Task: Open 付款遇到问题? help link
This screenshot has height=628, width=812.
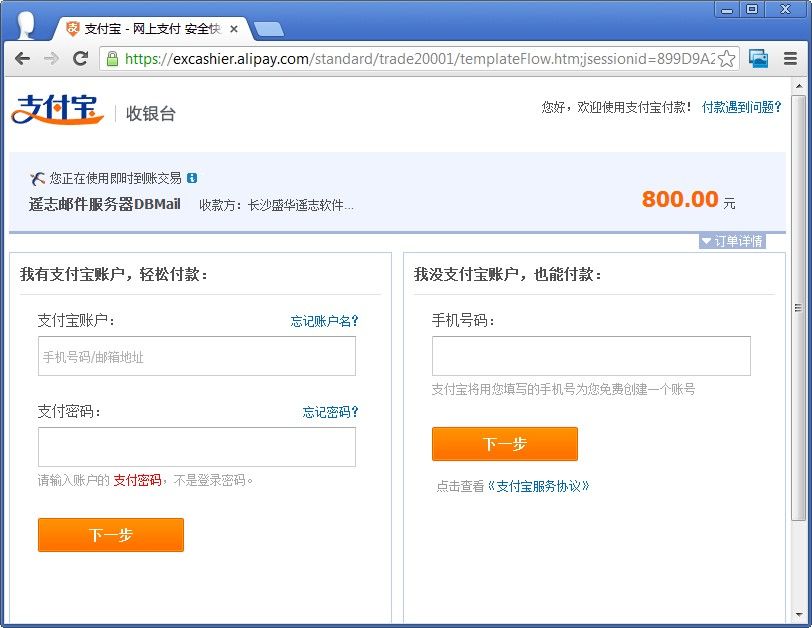Action: 741,107
